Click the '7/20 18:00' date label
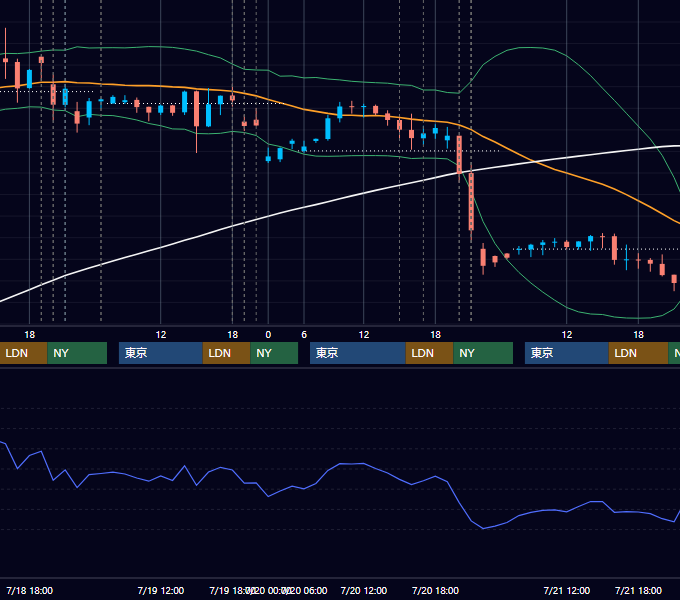680x600 pixels. [435, 590]
